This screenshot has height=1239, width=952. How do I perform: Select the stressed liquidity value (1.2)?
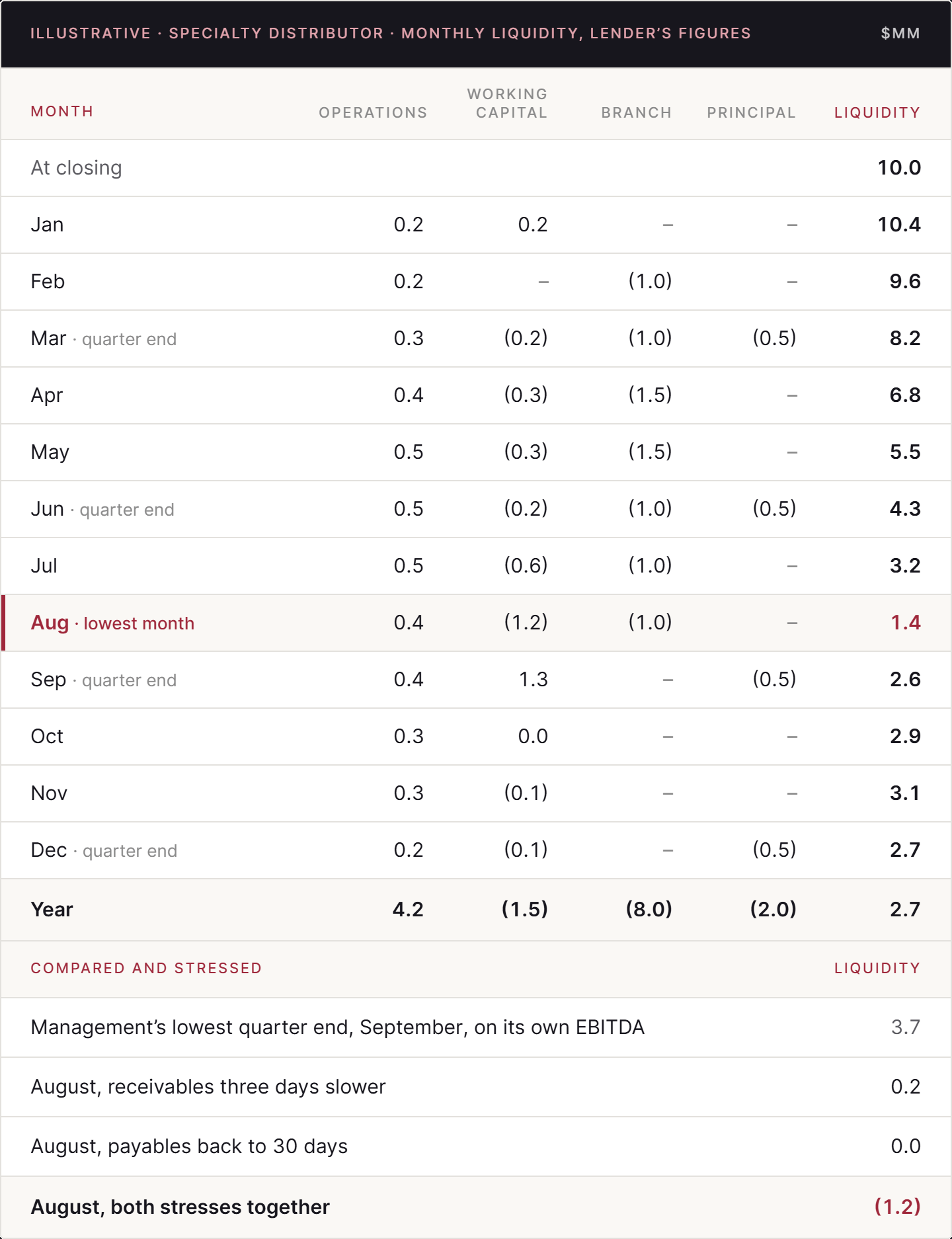tap(897, 1207)
